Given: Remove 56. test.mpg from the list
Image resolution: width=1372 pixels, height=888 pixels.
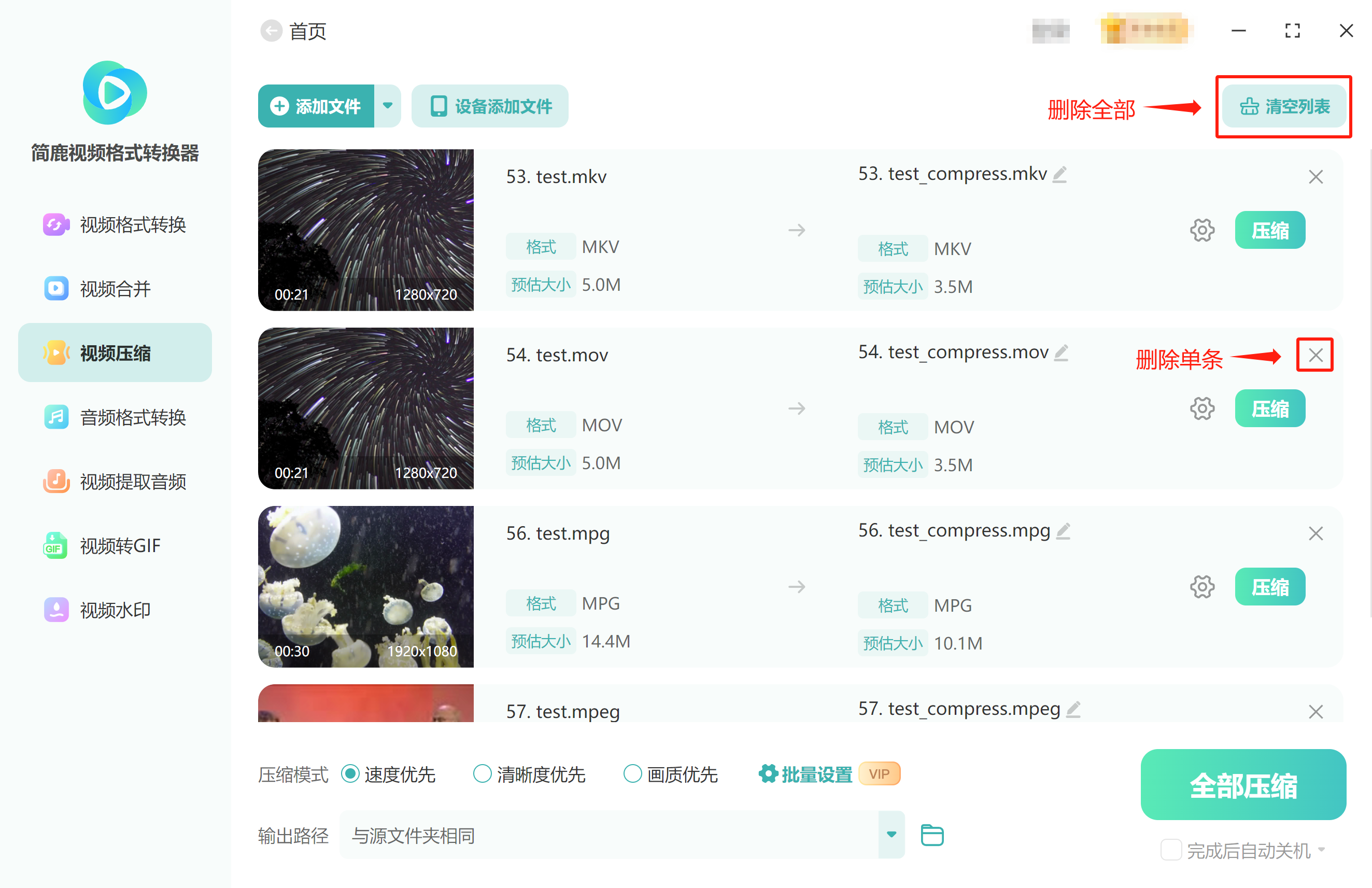Looking at the screenshot, I should tap(1316, 533).
